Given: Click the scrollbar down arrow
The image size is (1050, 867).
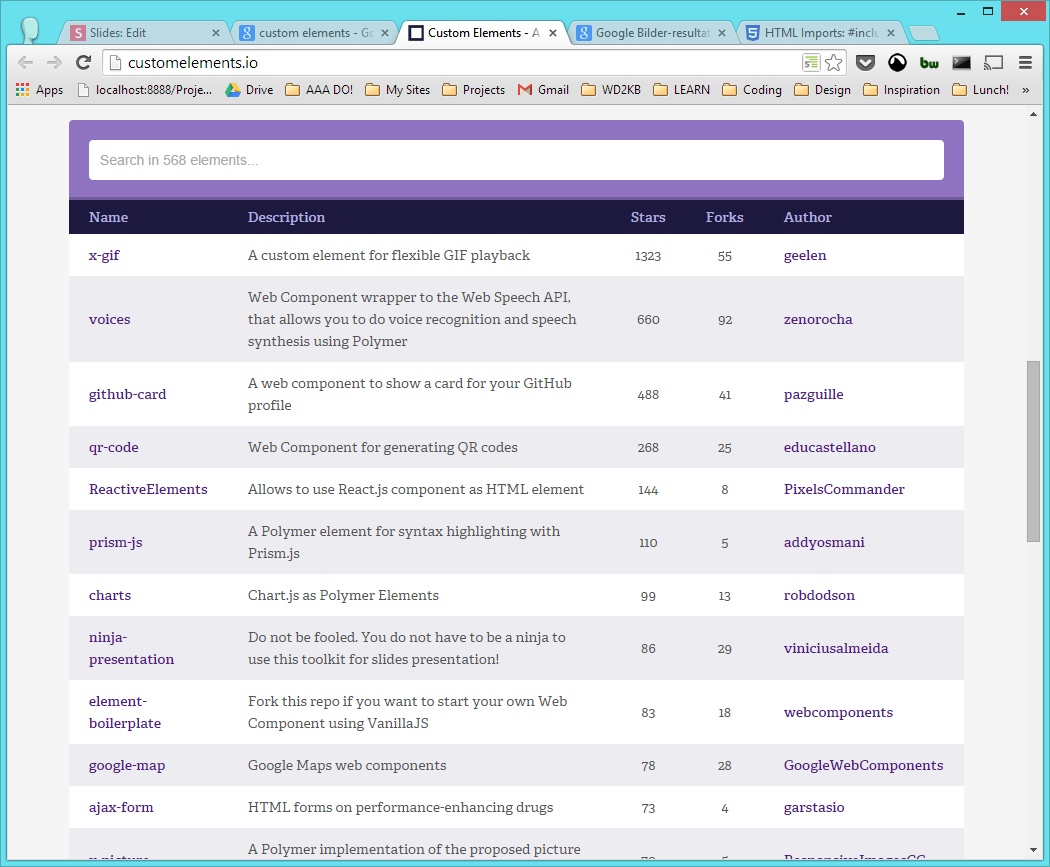Looking at the screenshot, I should point(1033,850).
